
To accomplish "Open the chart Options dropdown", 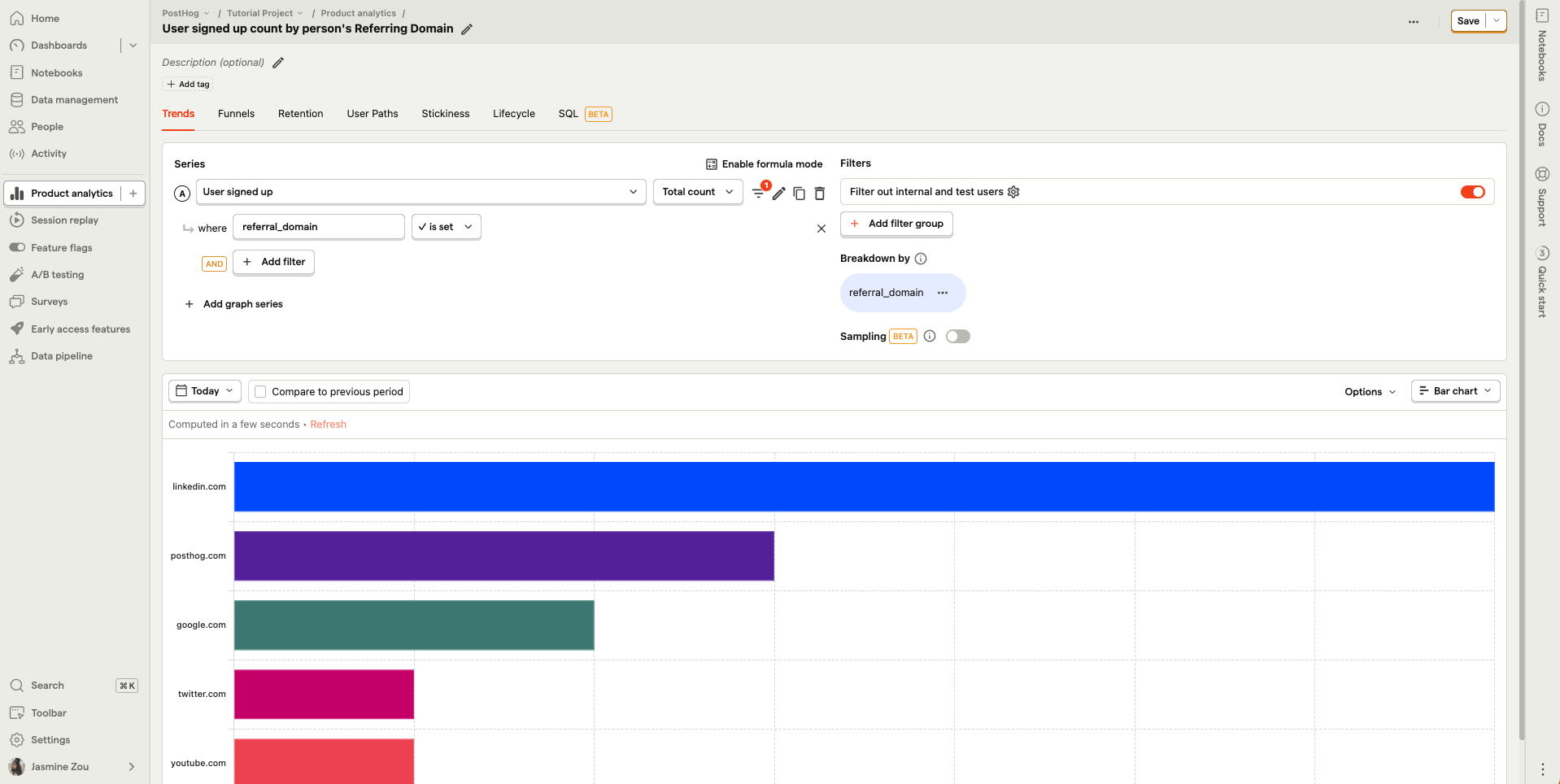I will pos(1370,392).
